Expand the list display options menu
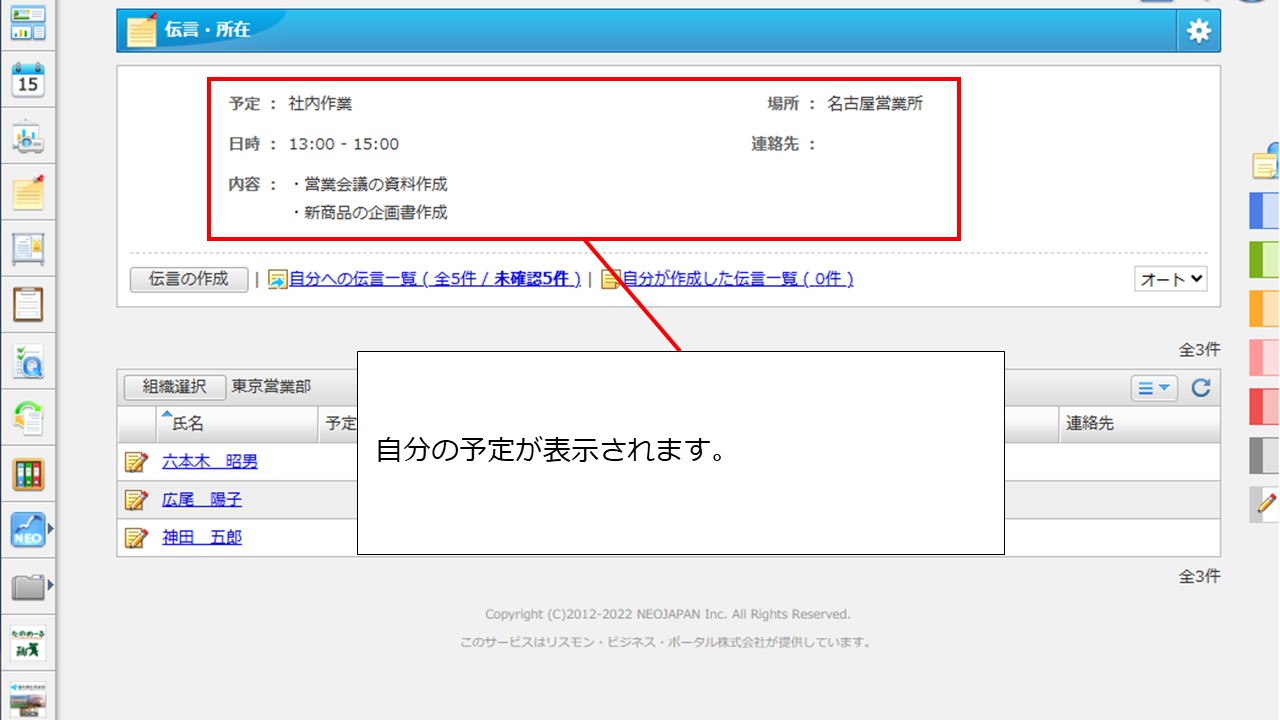The height and width of the screenshot is (720, 1280). tap(1153, 388)
